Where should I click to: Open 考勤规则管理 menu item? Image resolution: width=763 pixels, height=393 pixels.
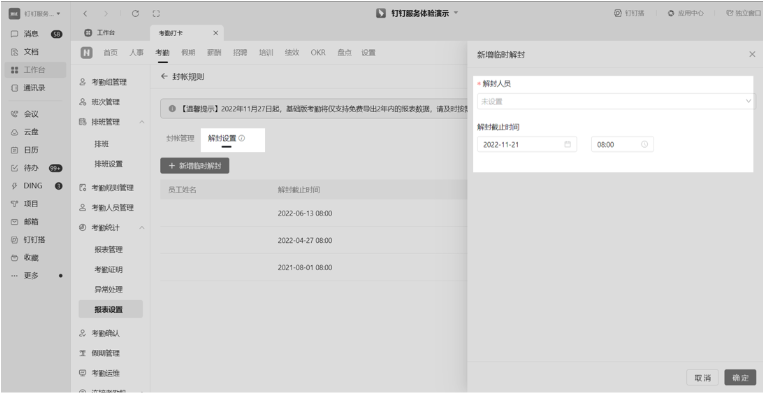111,188
